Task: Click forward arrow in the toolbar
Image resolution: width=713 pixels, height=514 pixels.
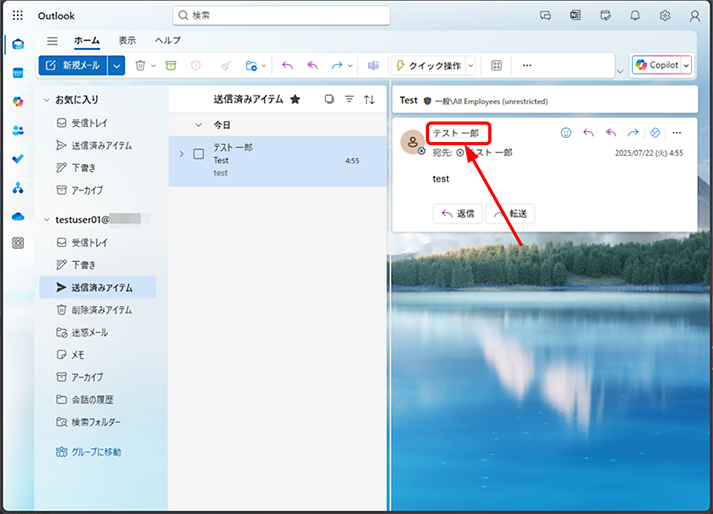Action: click(337, 66)
